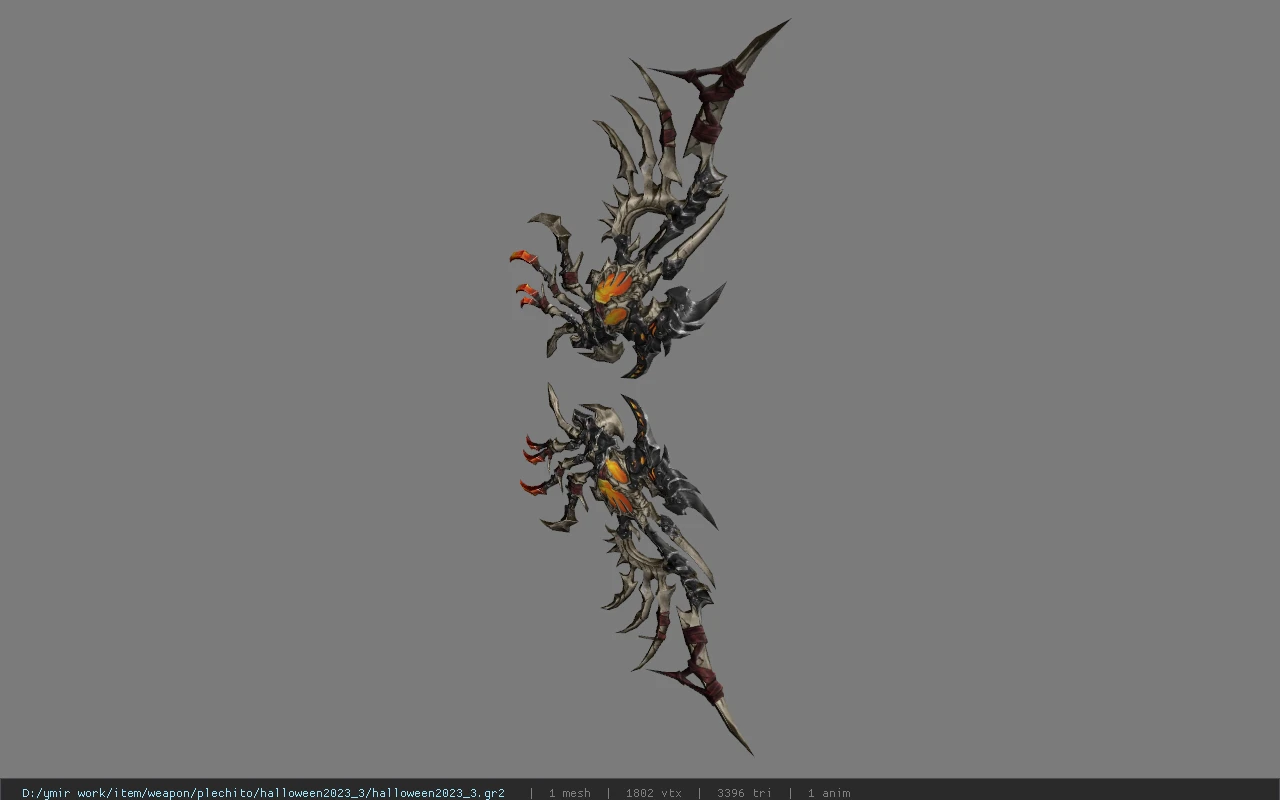1280x800 pixels.
Task: Click the "3396 tri" triangle count
Action: (x=744, y=793)
